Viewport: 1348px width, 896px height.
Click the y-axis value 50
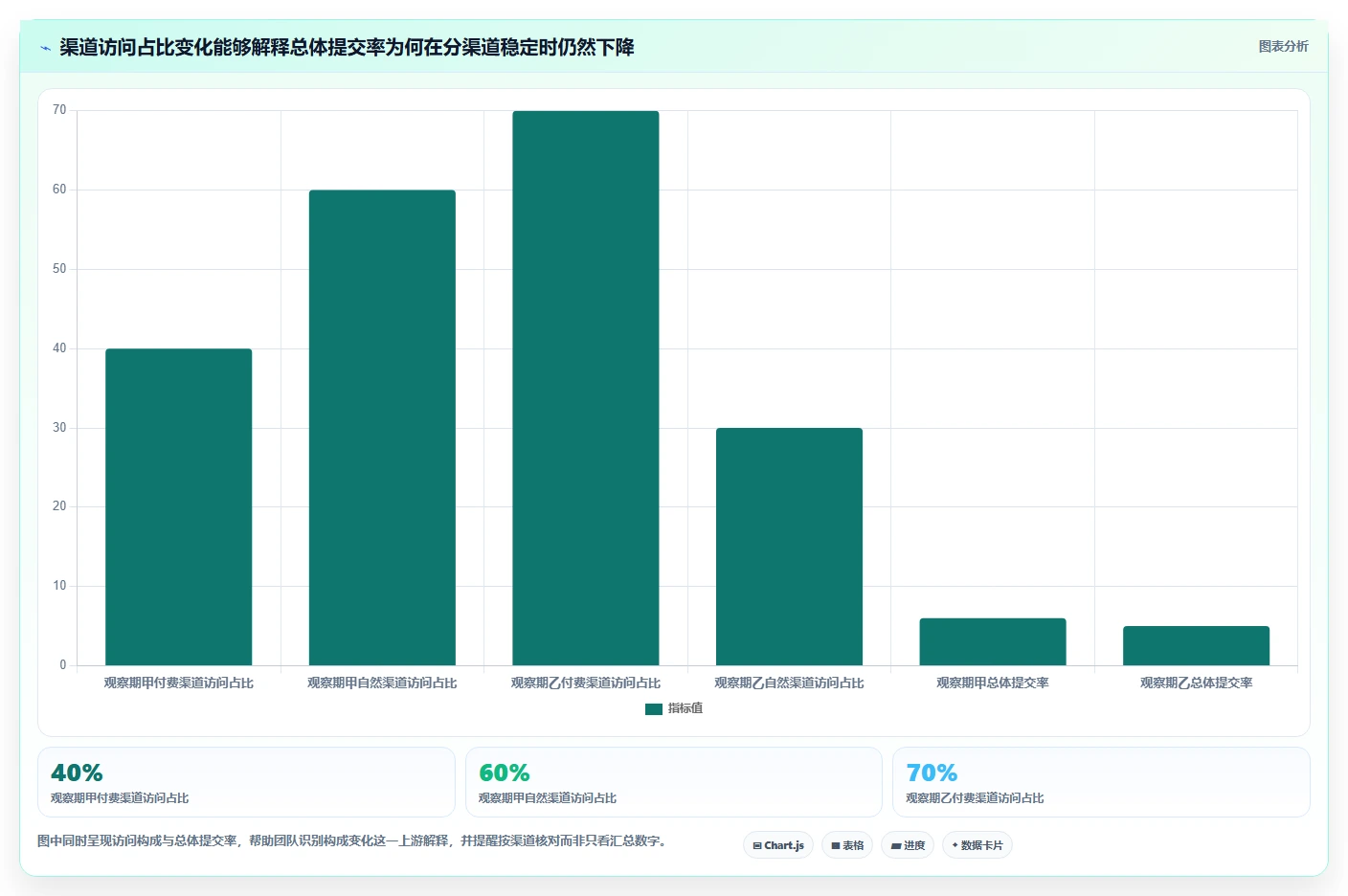point(59,269)
